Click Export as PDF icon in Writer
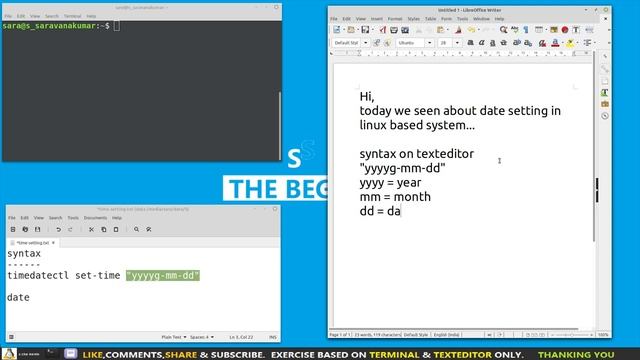Image resolution: width=640 pixels, height=360 pixels. tap(382, 30)
